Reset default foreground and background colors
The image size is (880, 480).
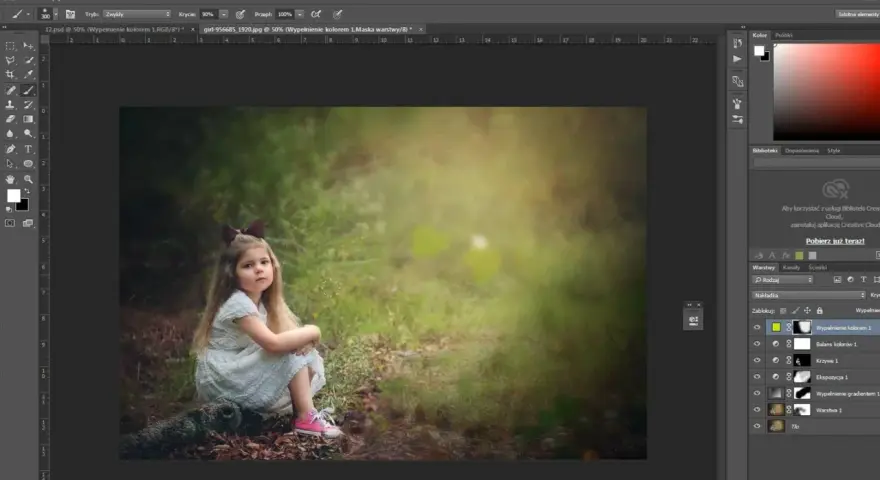[x=8, y=209]
